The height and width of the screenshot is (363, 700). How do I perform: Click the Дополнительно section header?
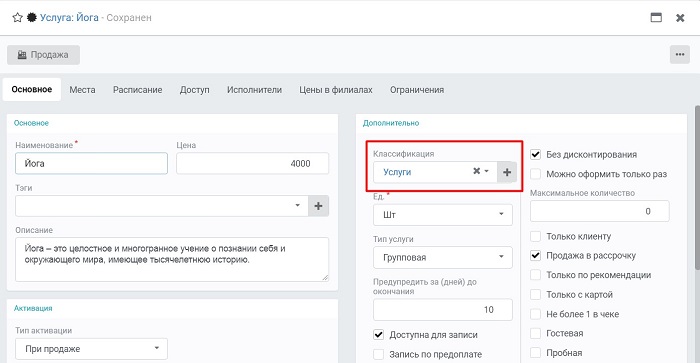(391, 123)
